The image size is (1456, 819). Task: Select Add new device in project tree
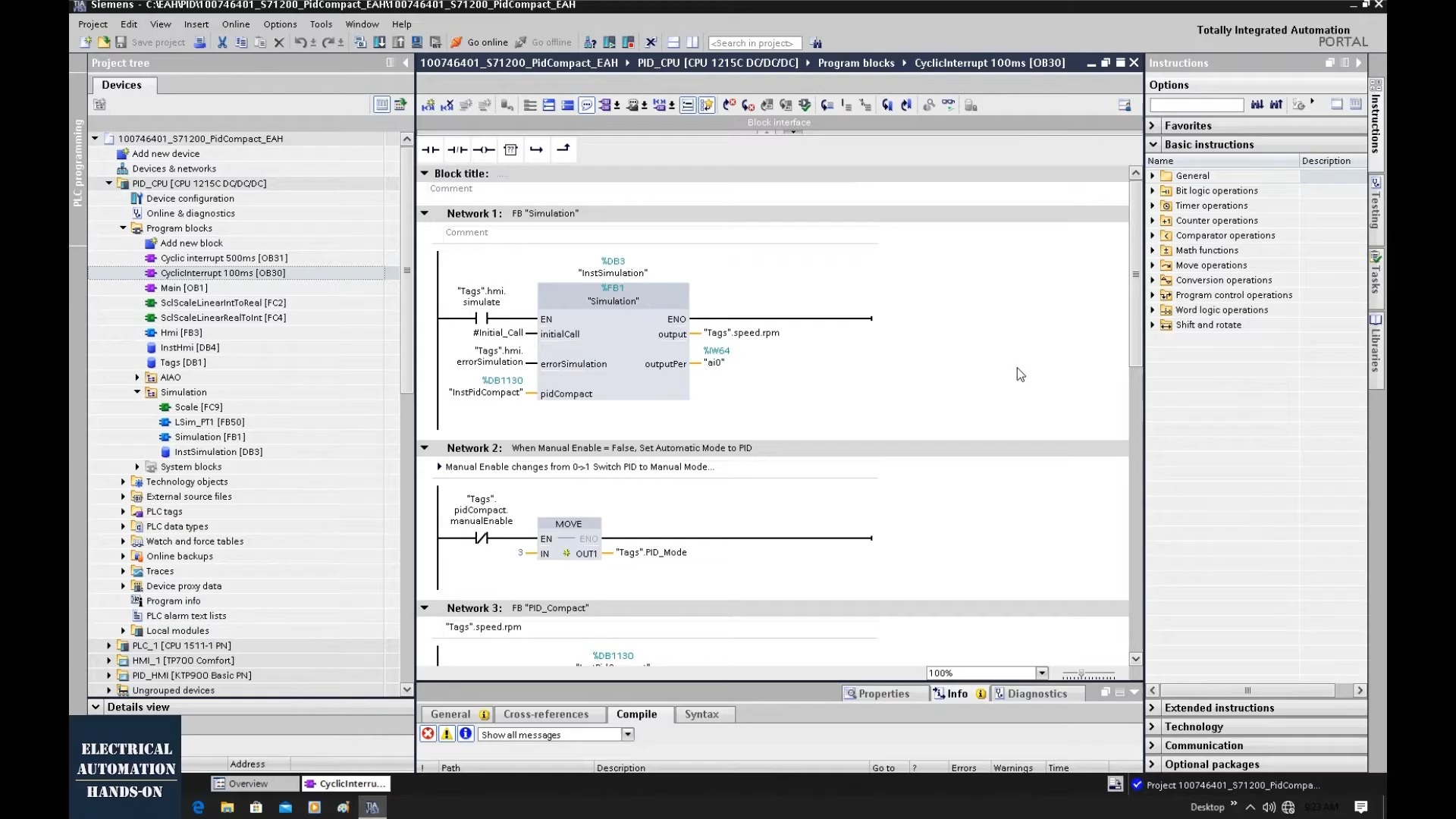coord(166,153)
